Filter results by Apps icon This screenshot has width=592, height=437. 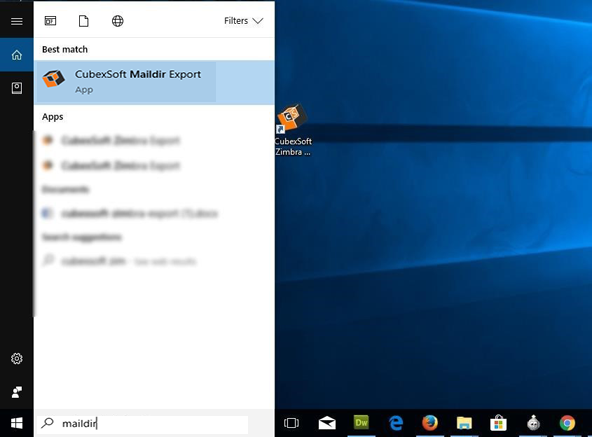(51, 21)
